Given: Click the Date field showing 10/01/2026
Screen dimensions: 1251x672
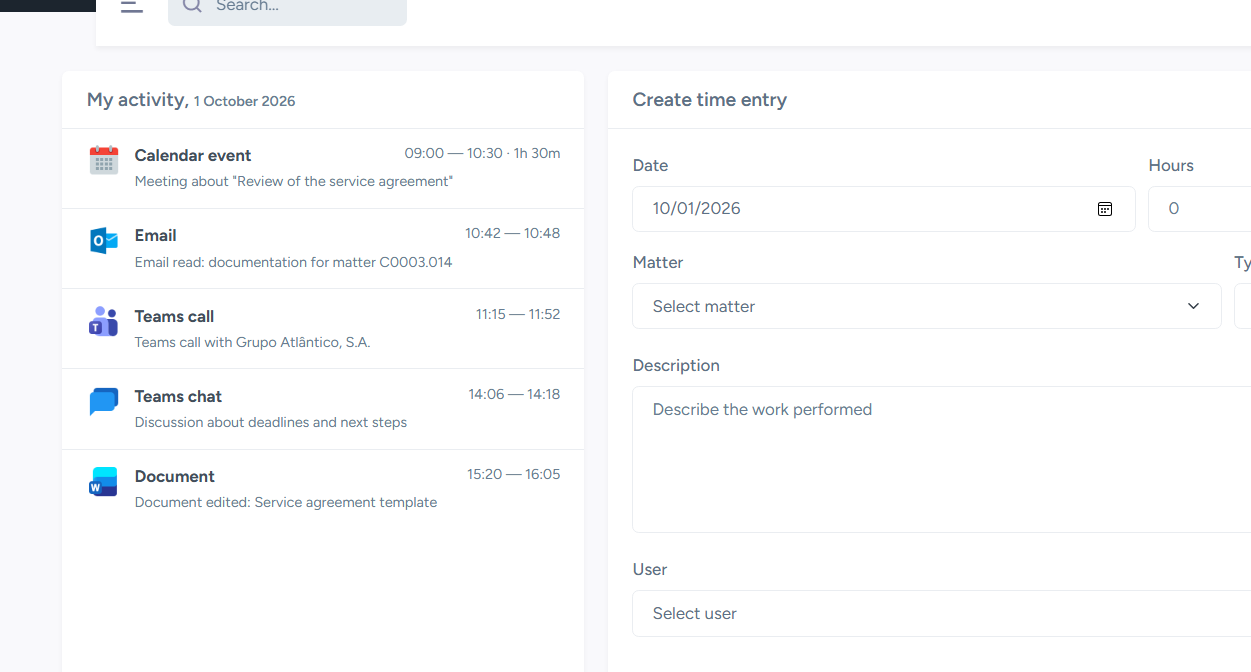Looking at the screenshot, I should [x=884, y=209].
